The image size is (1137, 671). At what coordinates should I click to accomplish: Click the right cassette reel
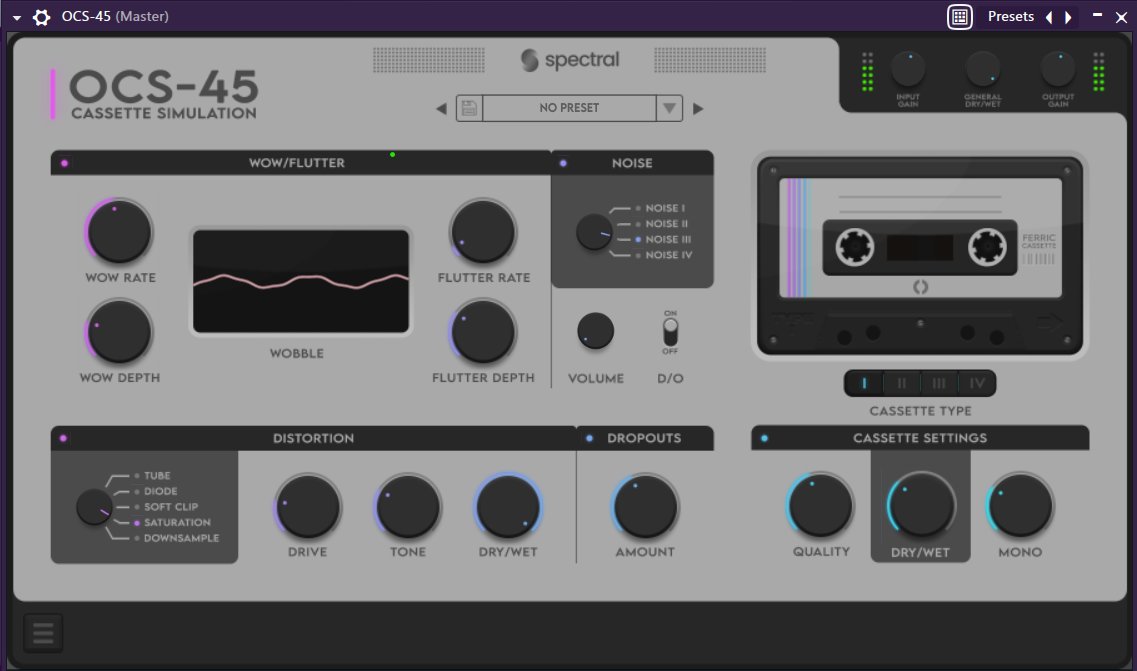pyautogui.click(x=987, y=247)
